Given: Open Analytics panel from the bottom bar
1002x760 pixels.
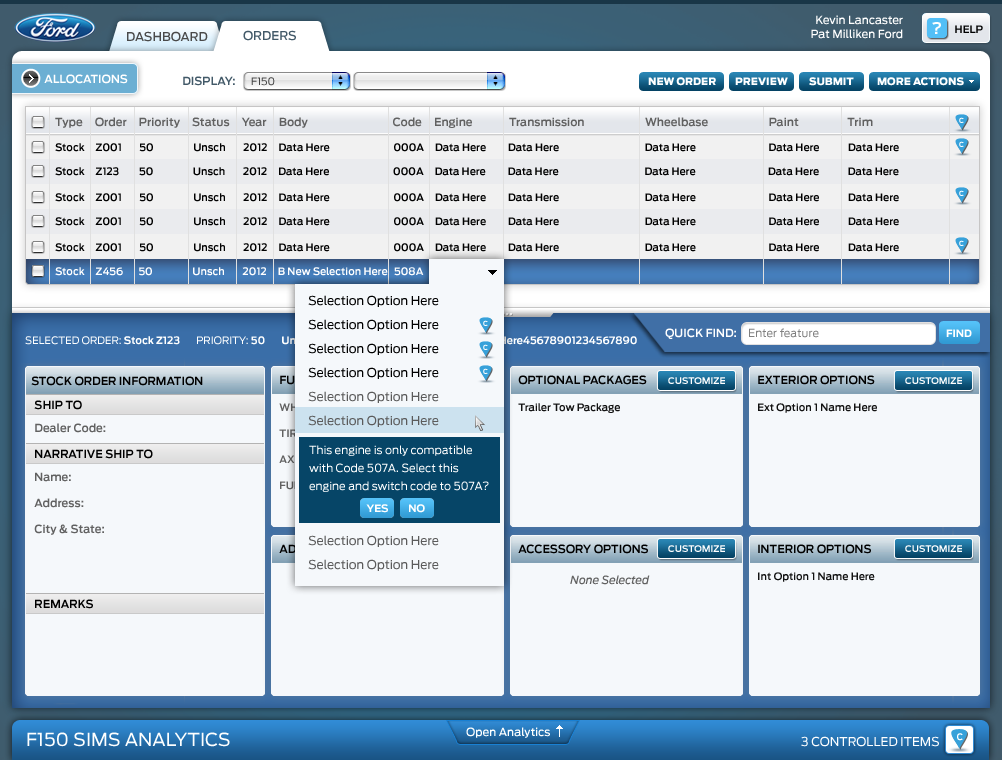Looking at the screenshot, I should point(514,732).
